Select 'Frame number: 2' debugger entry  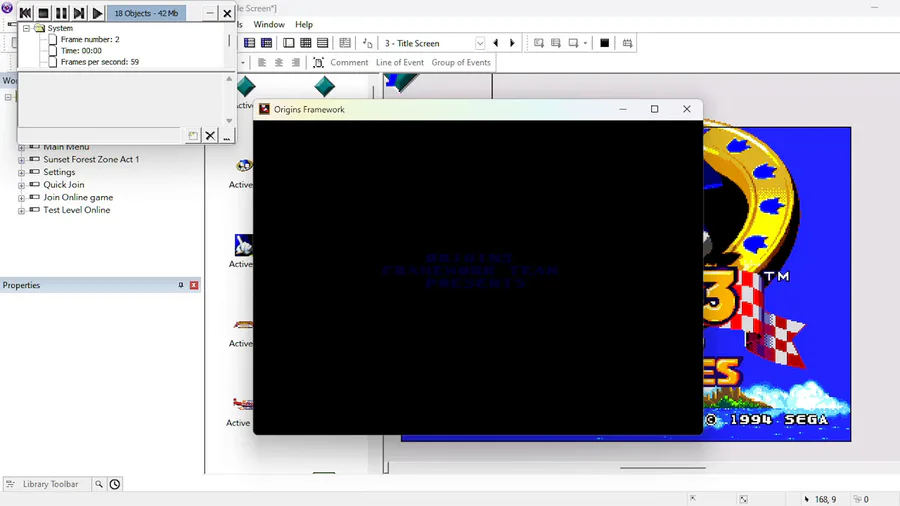[x=90, y=40]
